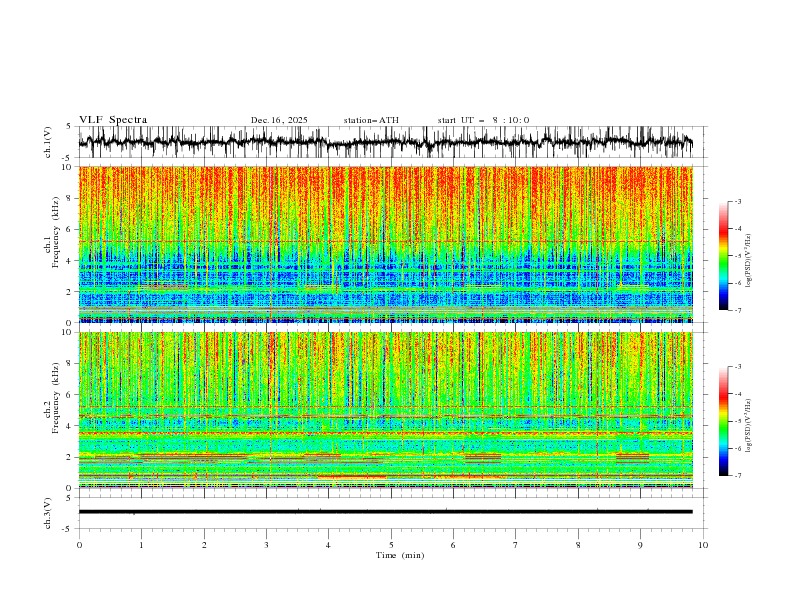Click the "-7" label on ch.2 color bar

click(737, 476)
